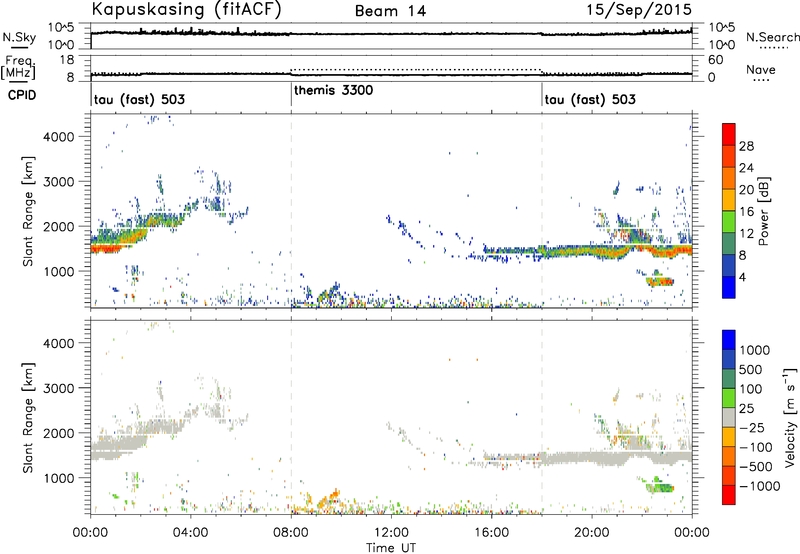Click the -1000 velocity scale value

point(759,486)
